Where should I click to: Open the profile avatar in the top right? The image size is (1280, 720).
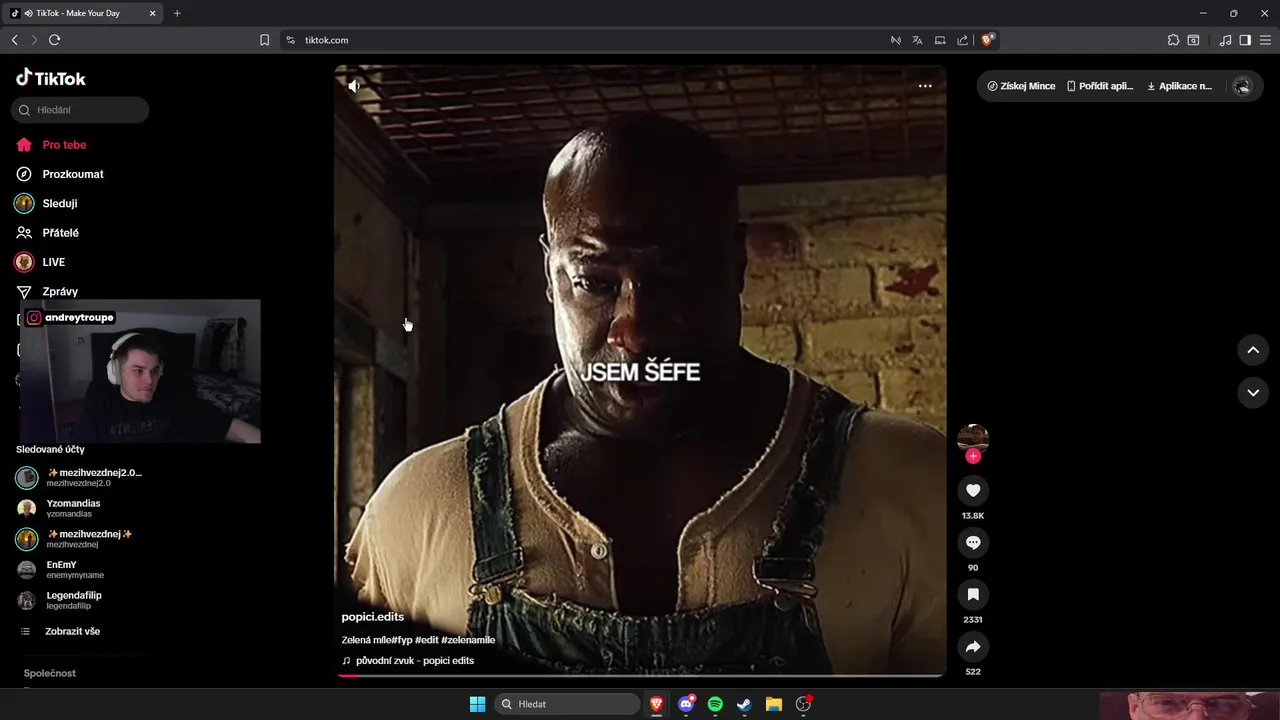click(1242, 86)
